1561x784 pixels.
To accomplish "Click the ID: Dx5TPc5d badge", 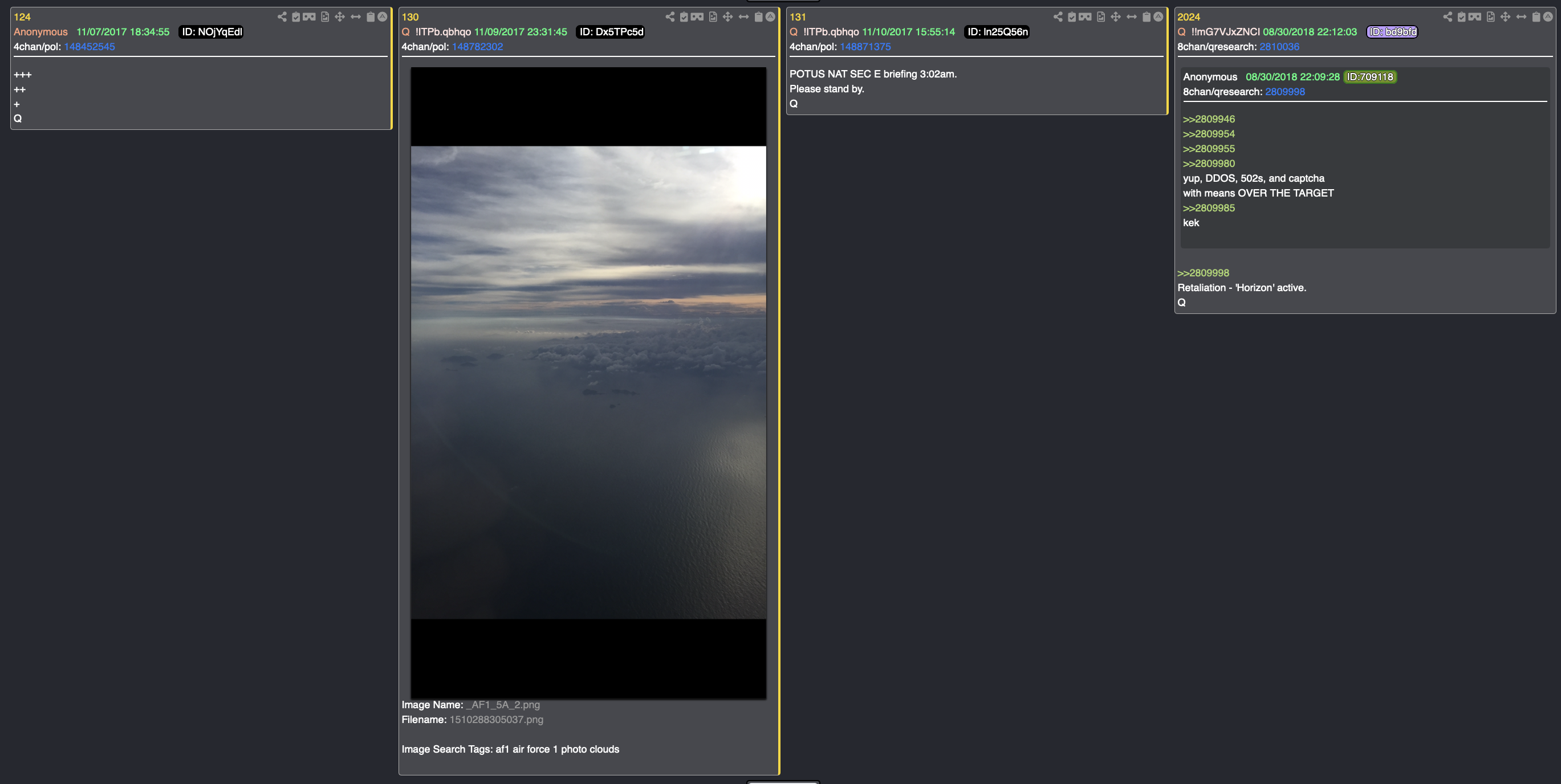I will point(611,32).
